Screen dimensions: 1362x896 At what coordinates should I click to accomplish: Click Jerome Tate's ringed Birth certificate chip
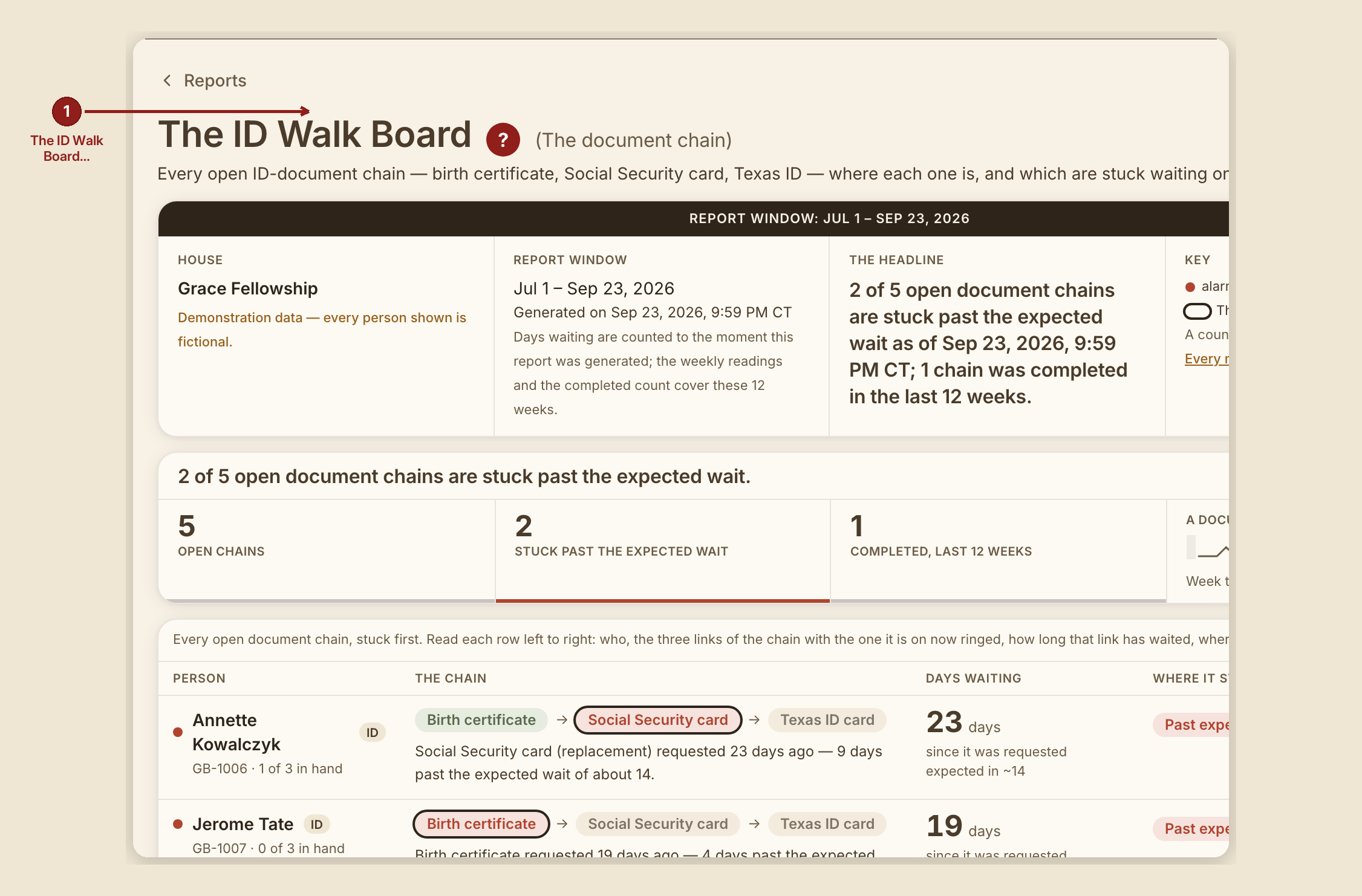click(481, 823)
